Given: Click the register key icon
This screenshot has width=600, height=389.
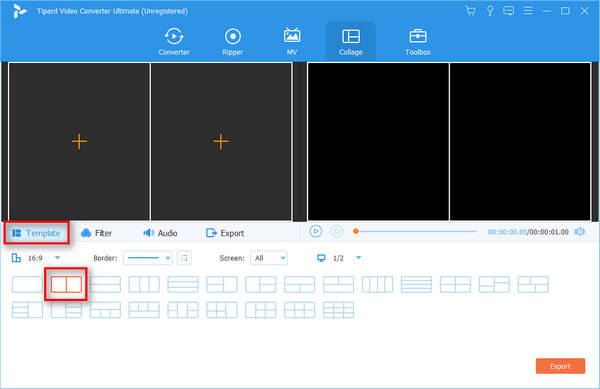Looking at the screenshot, I should click(490, 11).
